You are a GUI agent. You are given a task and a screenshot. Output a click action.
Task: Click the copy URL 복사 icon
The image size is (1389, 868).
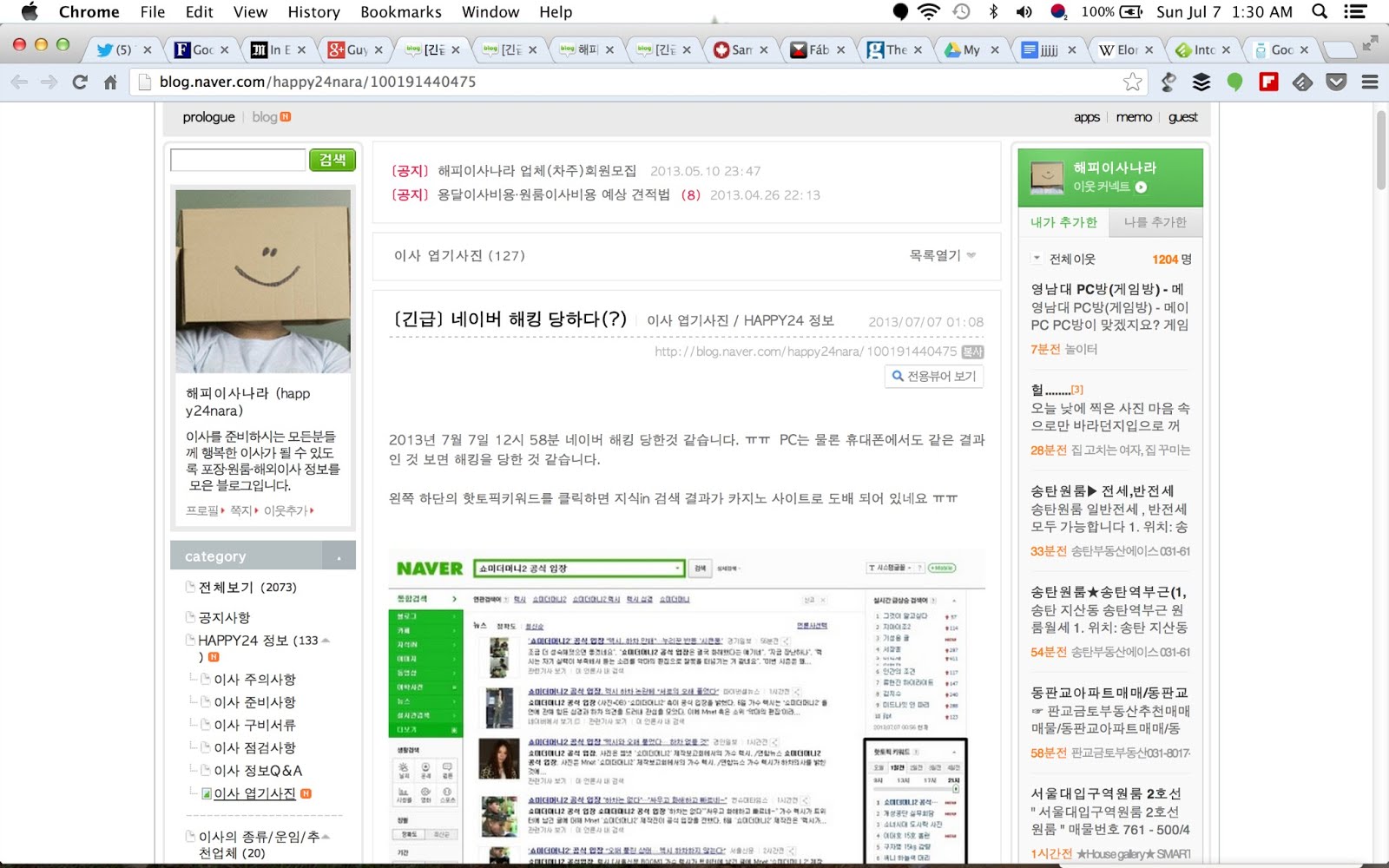[972, 352]
